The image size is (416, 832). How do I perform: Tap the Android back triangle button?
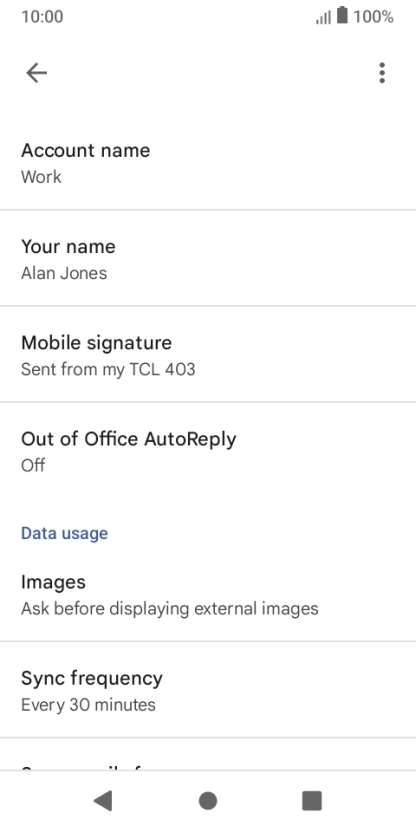point(103,800)
